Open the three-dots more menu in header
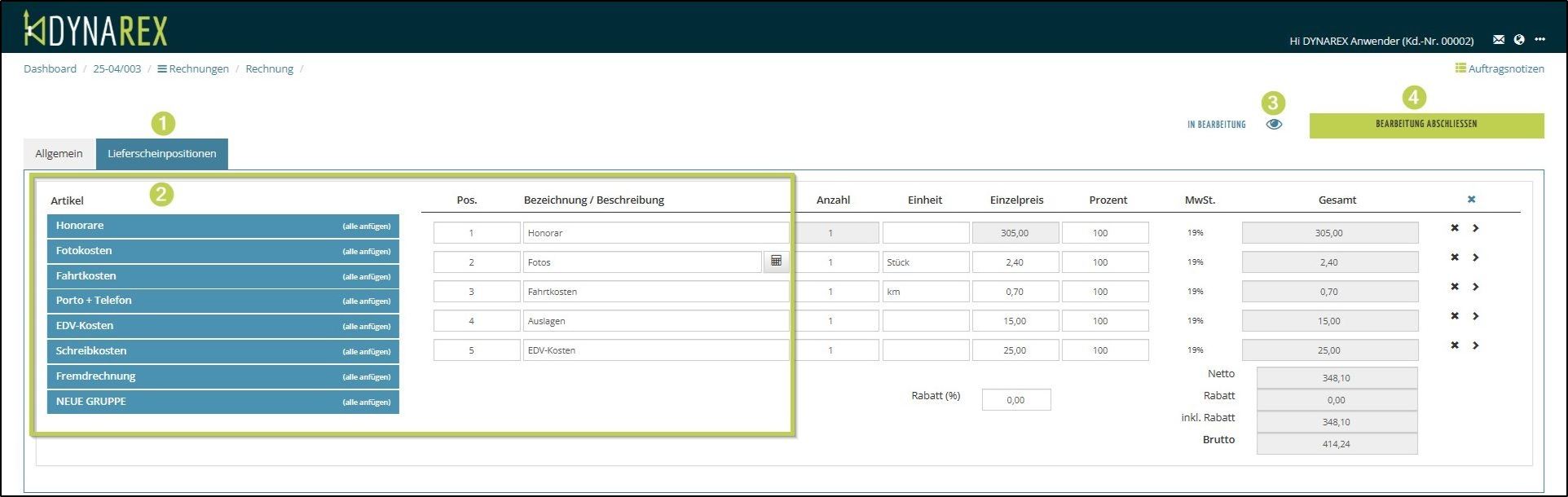Viewport: 1568px width, 497px height. (x=1539, y=40)
